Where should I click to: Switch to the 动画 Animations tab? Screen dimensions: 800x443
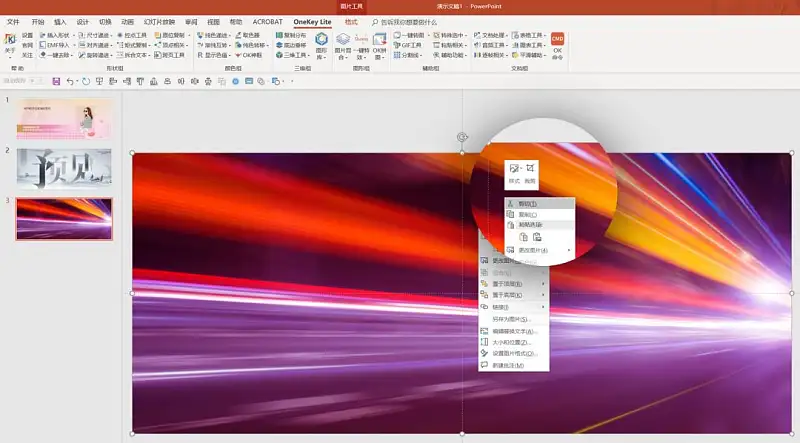click(x=128, y=22)
